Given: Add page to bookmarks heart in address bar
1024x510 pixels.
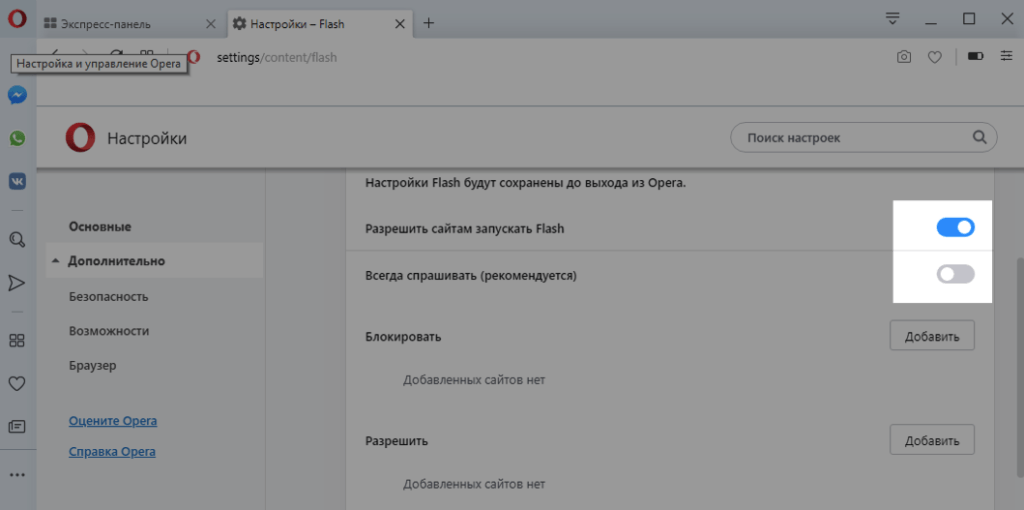Looking at the screenshot, I should [x=935, y=57].
